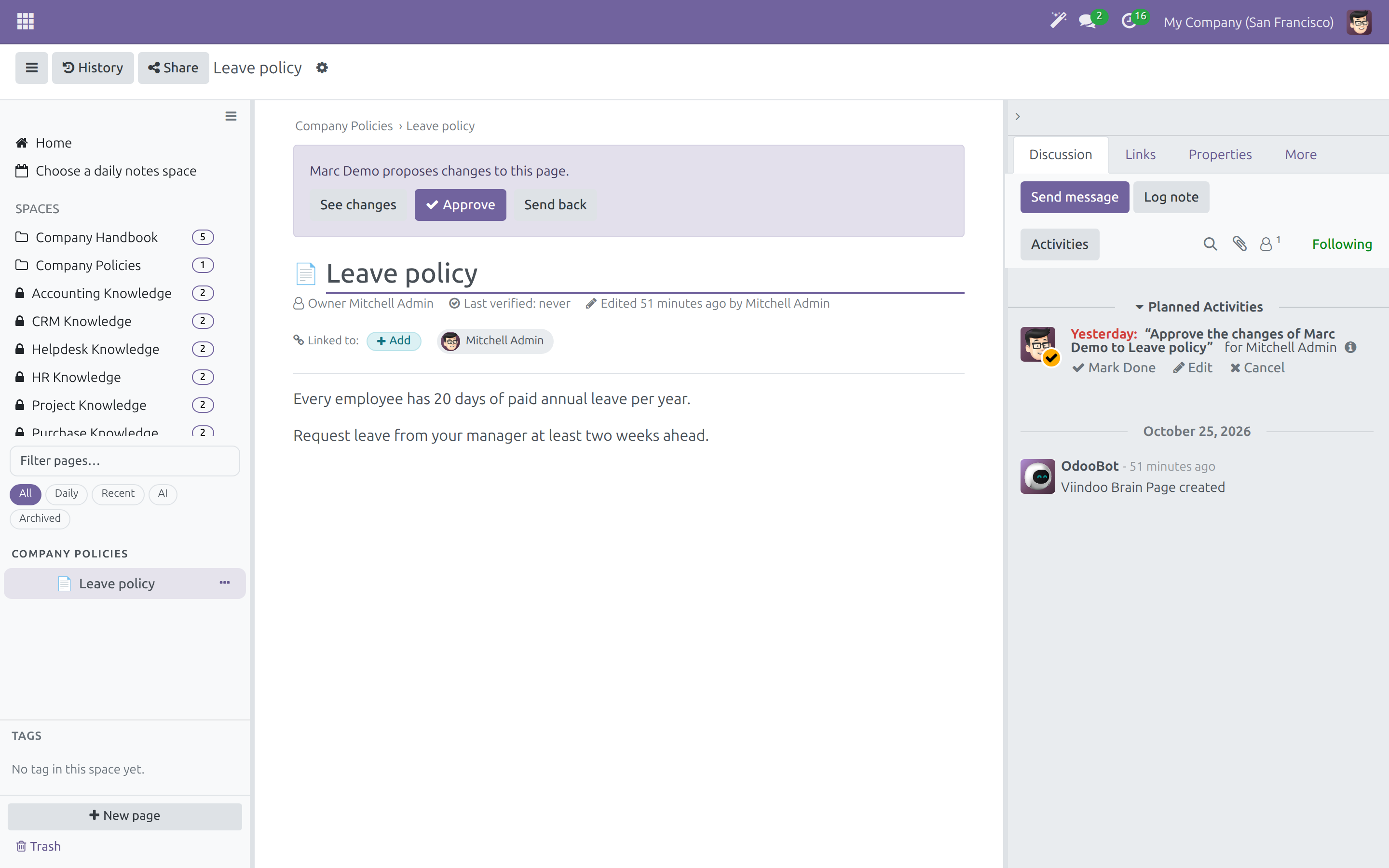Click the Filter pages input field
The width and height of the screenshot is (1389, 868).
(x=124, y=461)
